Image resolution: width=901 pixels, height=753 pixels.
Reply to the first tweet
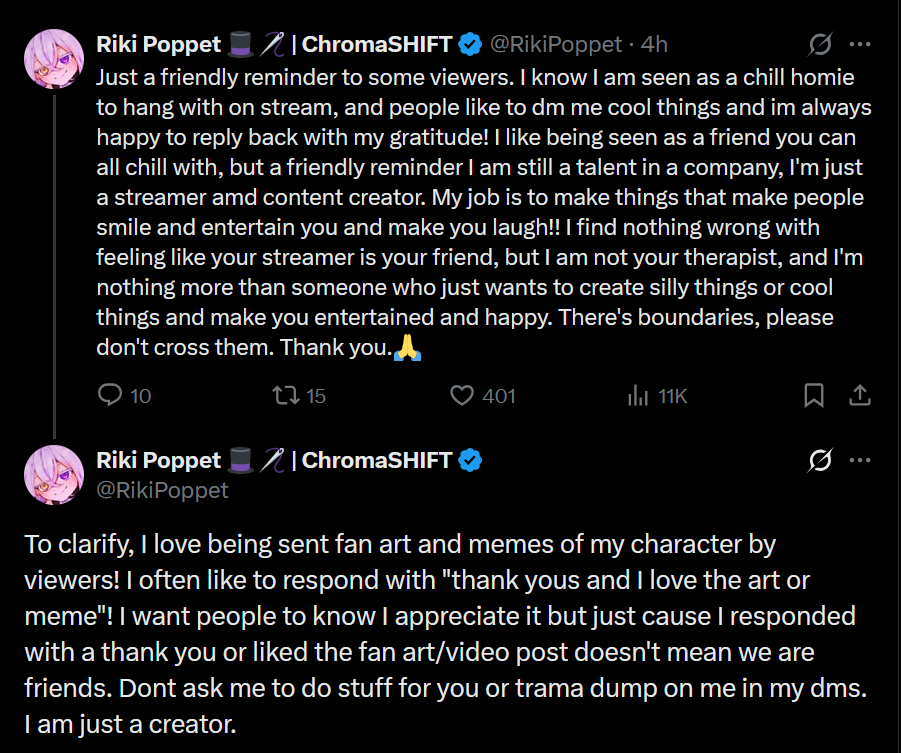point(110,396)
